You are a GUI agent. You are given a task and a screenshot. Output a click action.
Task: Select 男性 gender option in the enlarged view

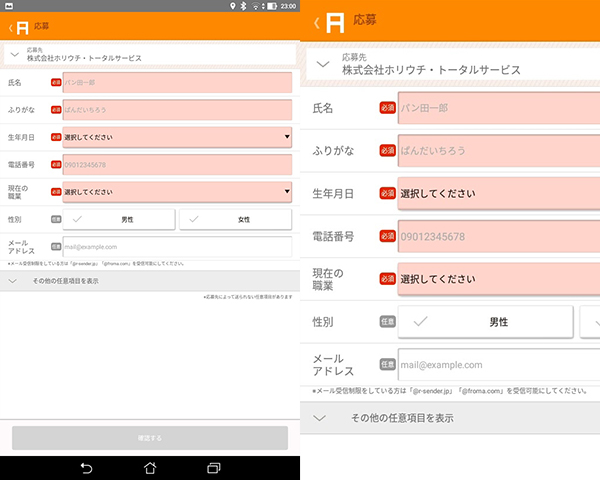[486, 322]
